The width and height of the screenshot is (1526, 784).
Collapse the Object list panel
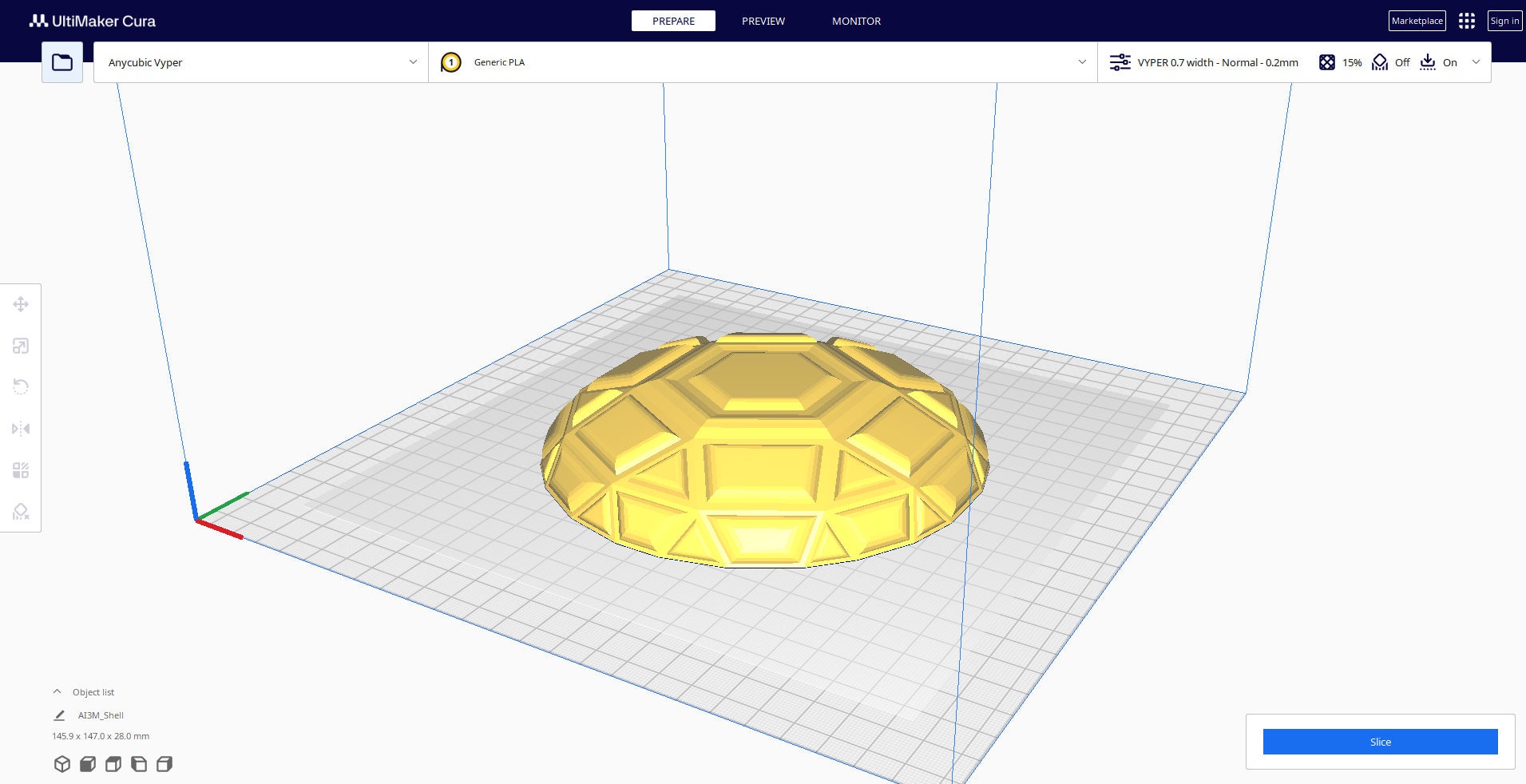(x=56, y=691)
